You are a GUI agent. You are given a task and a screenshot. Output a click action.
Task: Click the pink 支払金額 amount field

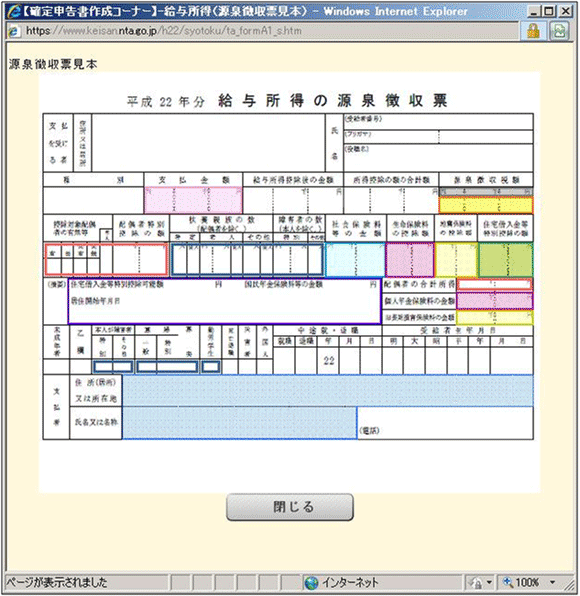pos(193,200)
